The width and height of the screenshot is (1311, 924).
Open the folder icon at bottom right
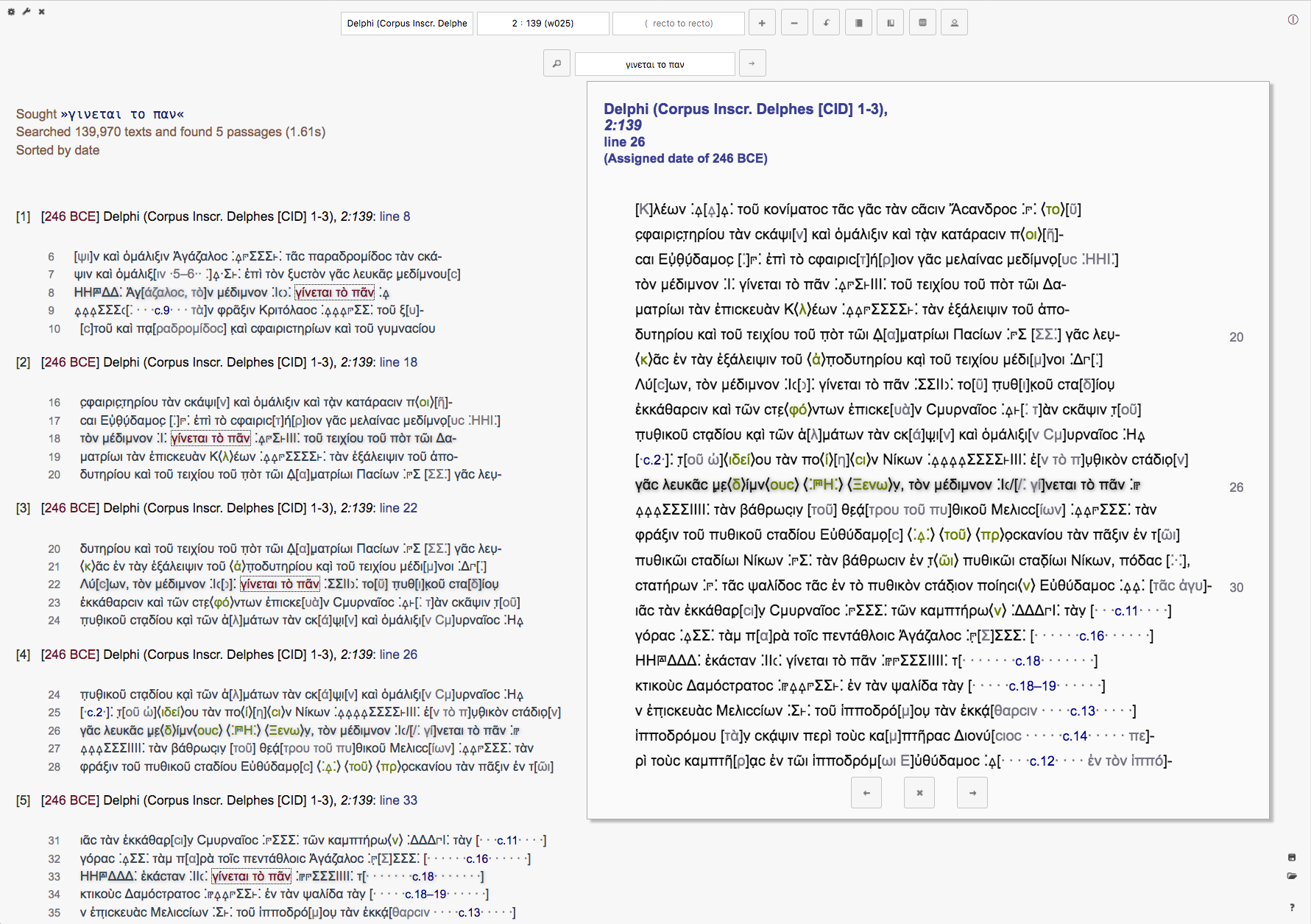[1292, 876]
